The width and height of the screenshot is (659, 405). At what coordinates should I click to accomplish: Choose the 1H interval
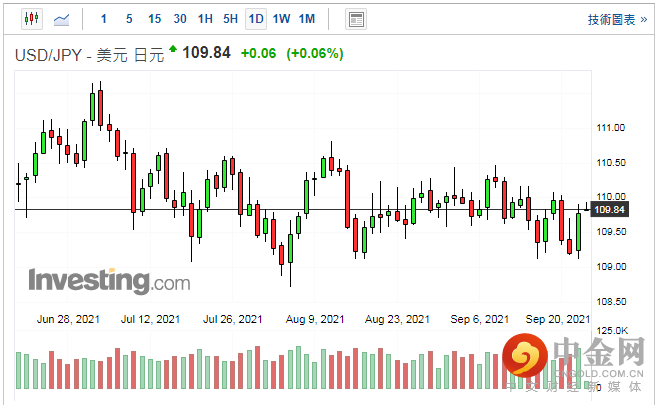coord(205,19)
